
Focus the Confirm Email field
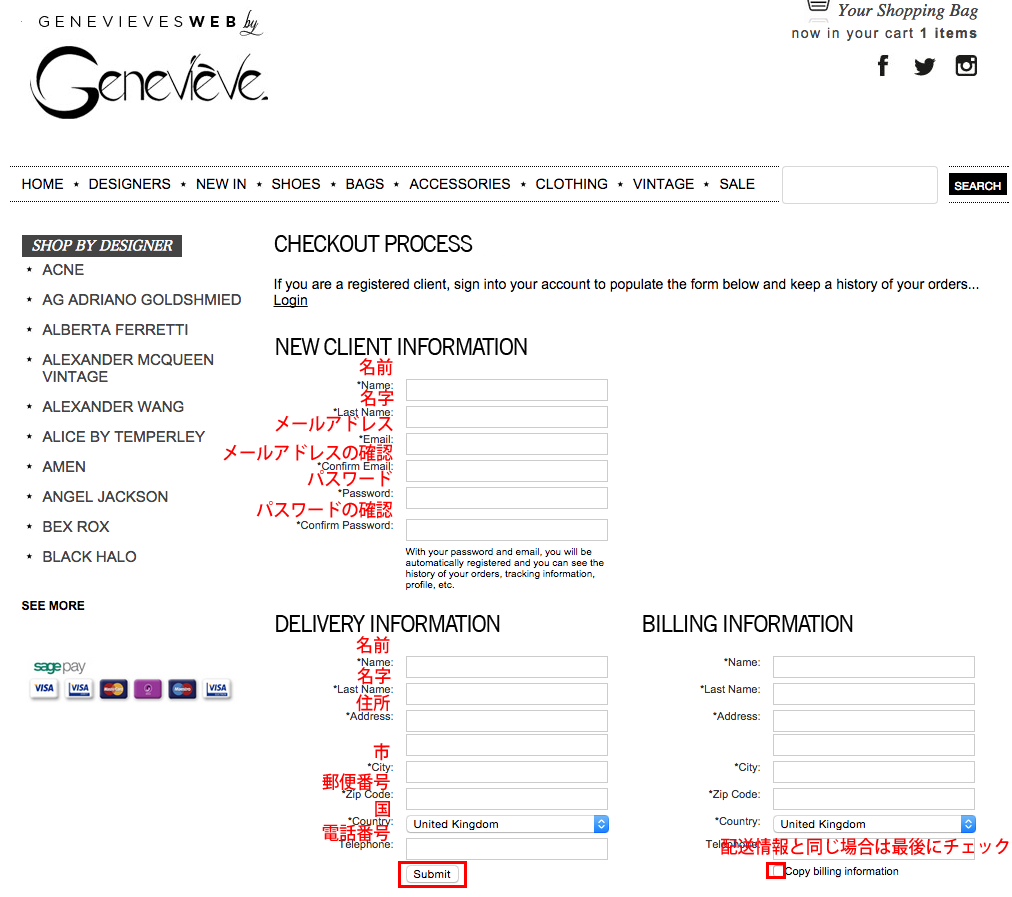click(507, 471)
